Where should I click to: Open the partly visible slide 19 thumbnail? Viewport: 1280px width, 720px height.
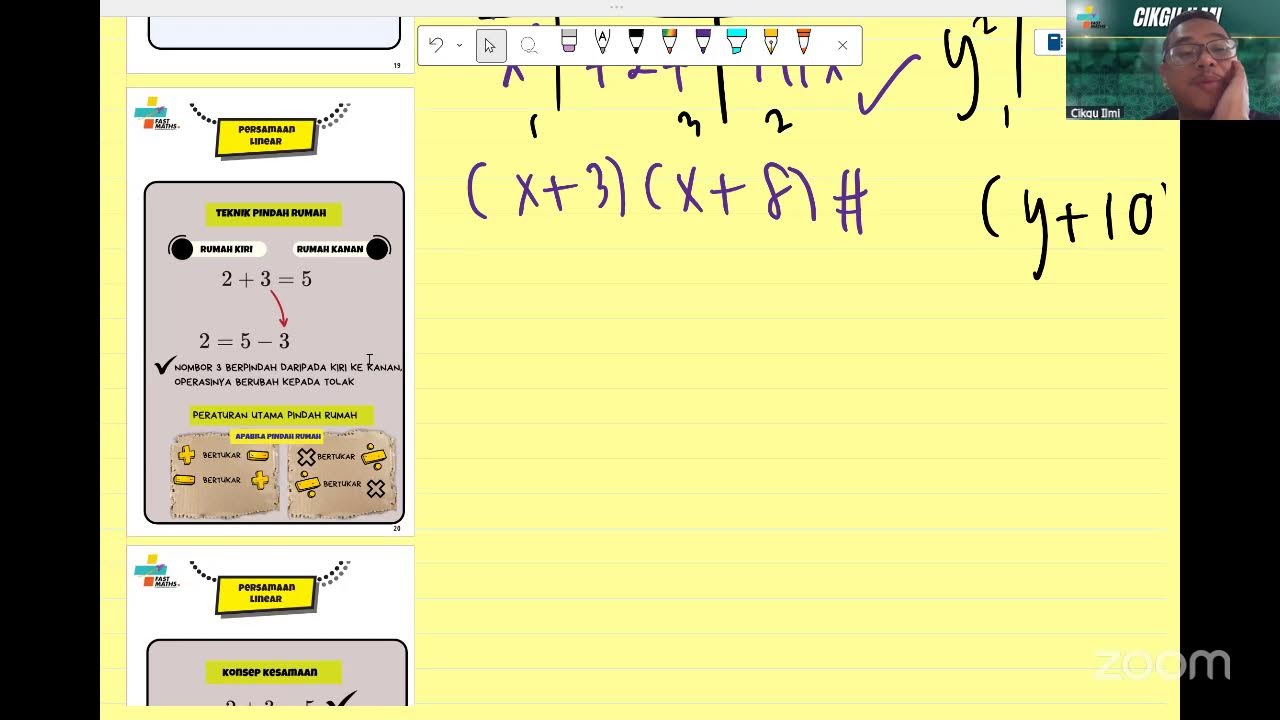(x=270, y=44)
